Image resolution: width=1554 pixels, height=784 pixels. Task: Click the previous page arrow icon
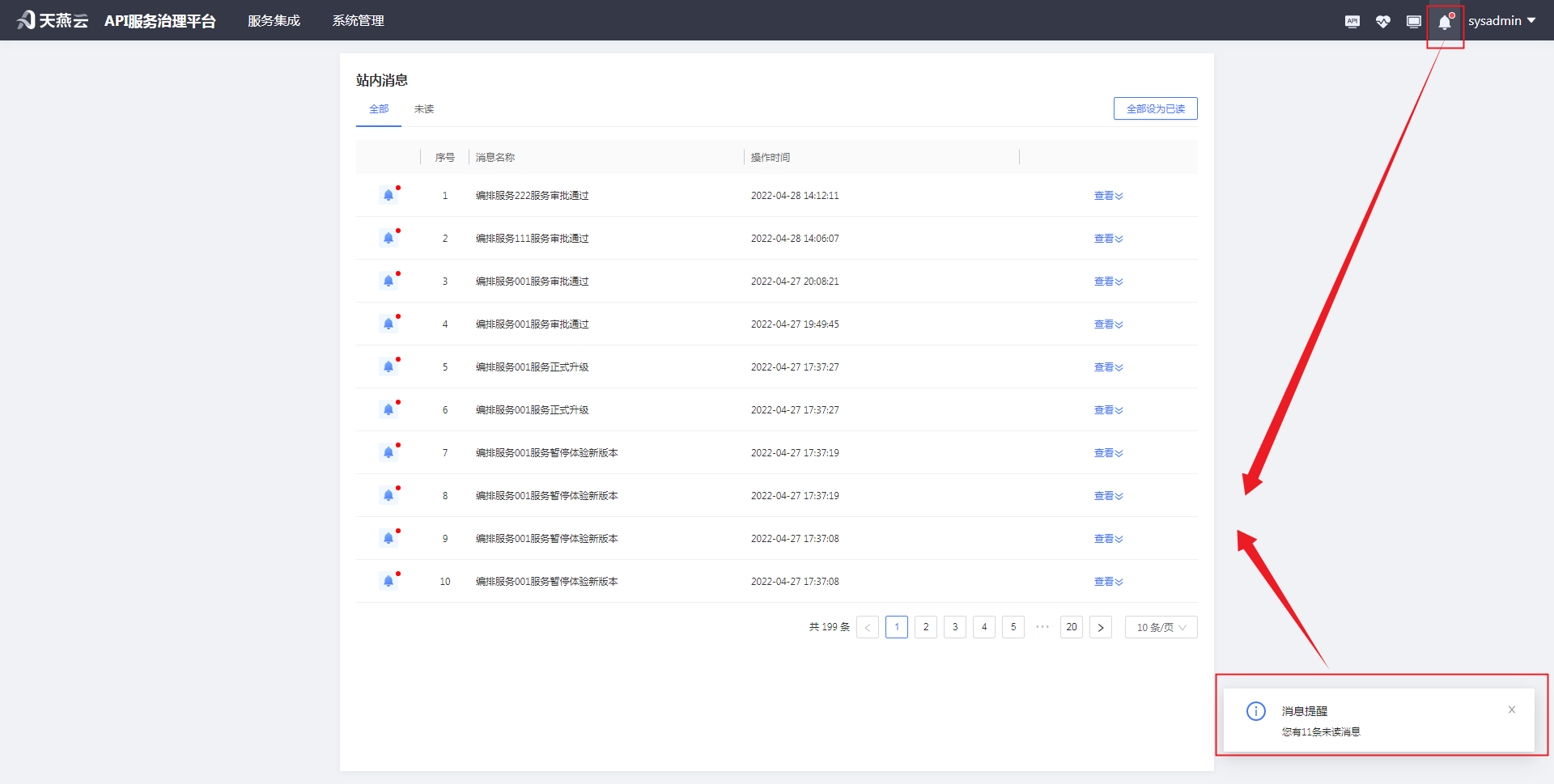tap(867, 626)
